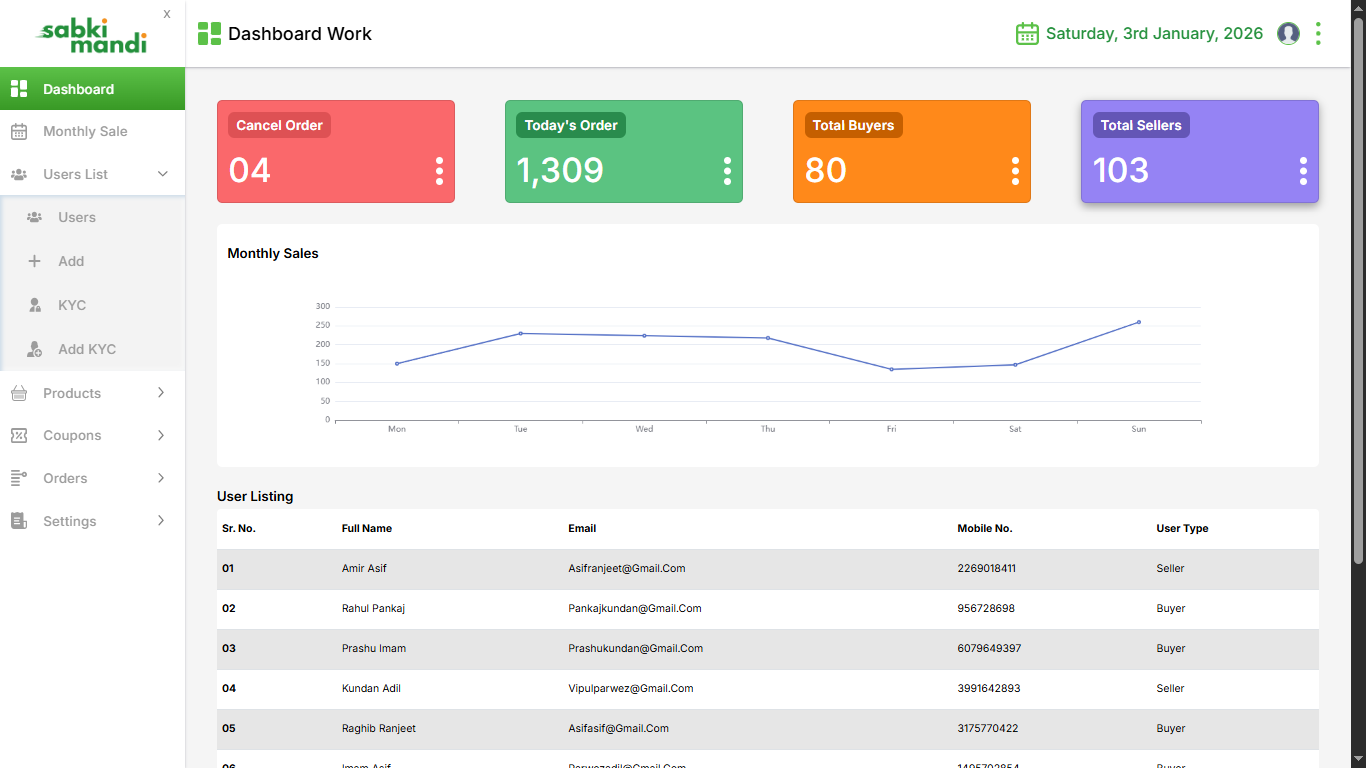Open the KYC submenu item
Viewport: 1366px width, 768px height.
72,305
